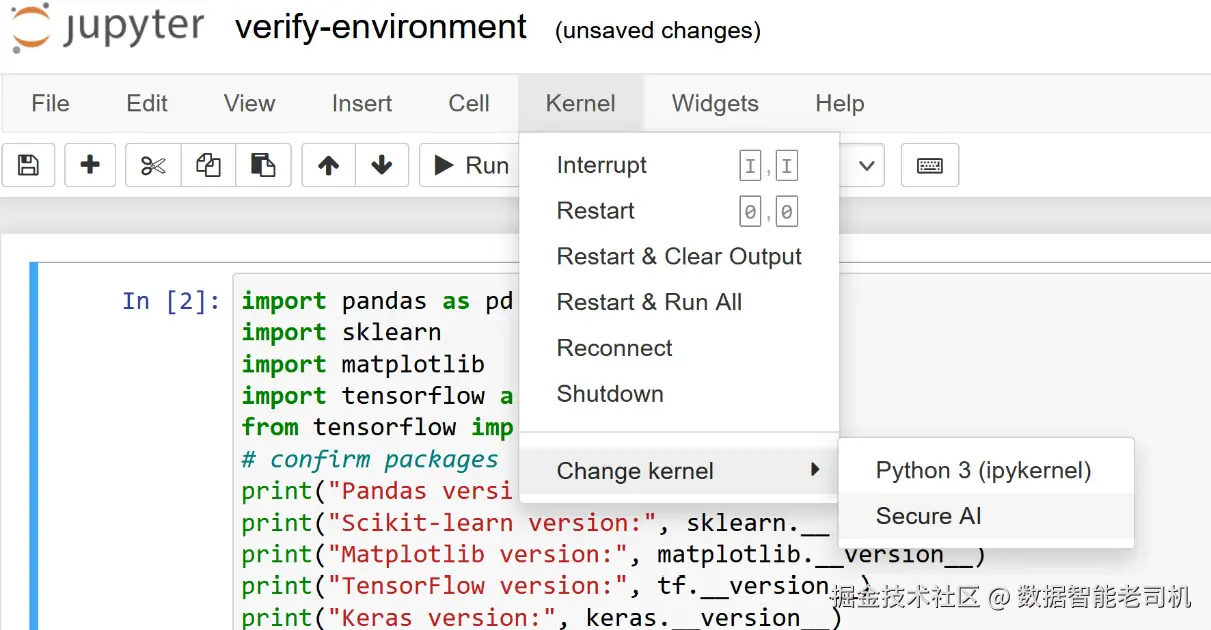Select the Secure AI kernel
1211x630 pixels.
coord(928,516)
